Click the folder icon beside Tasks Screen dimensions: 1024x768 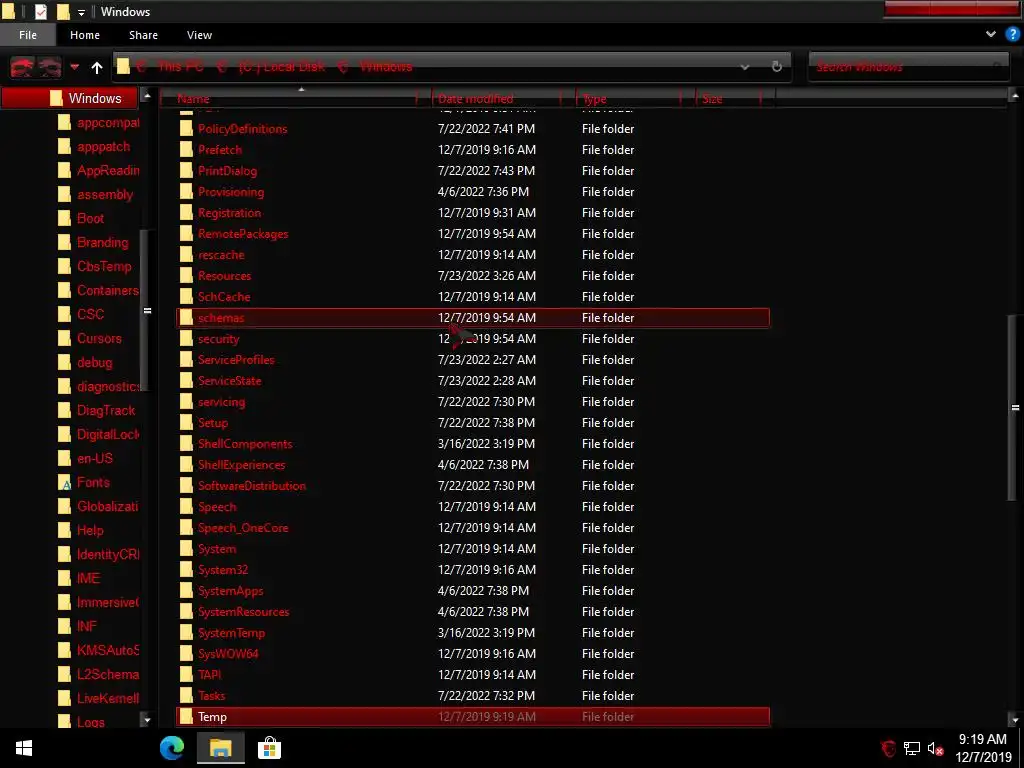(x=186, y=696)
